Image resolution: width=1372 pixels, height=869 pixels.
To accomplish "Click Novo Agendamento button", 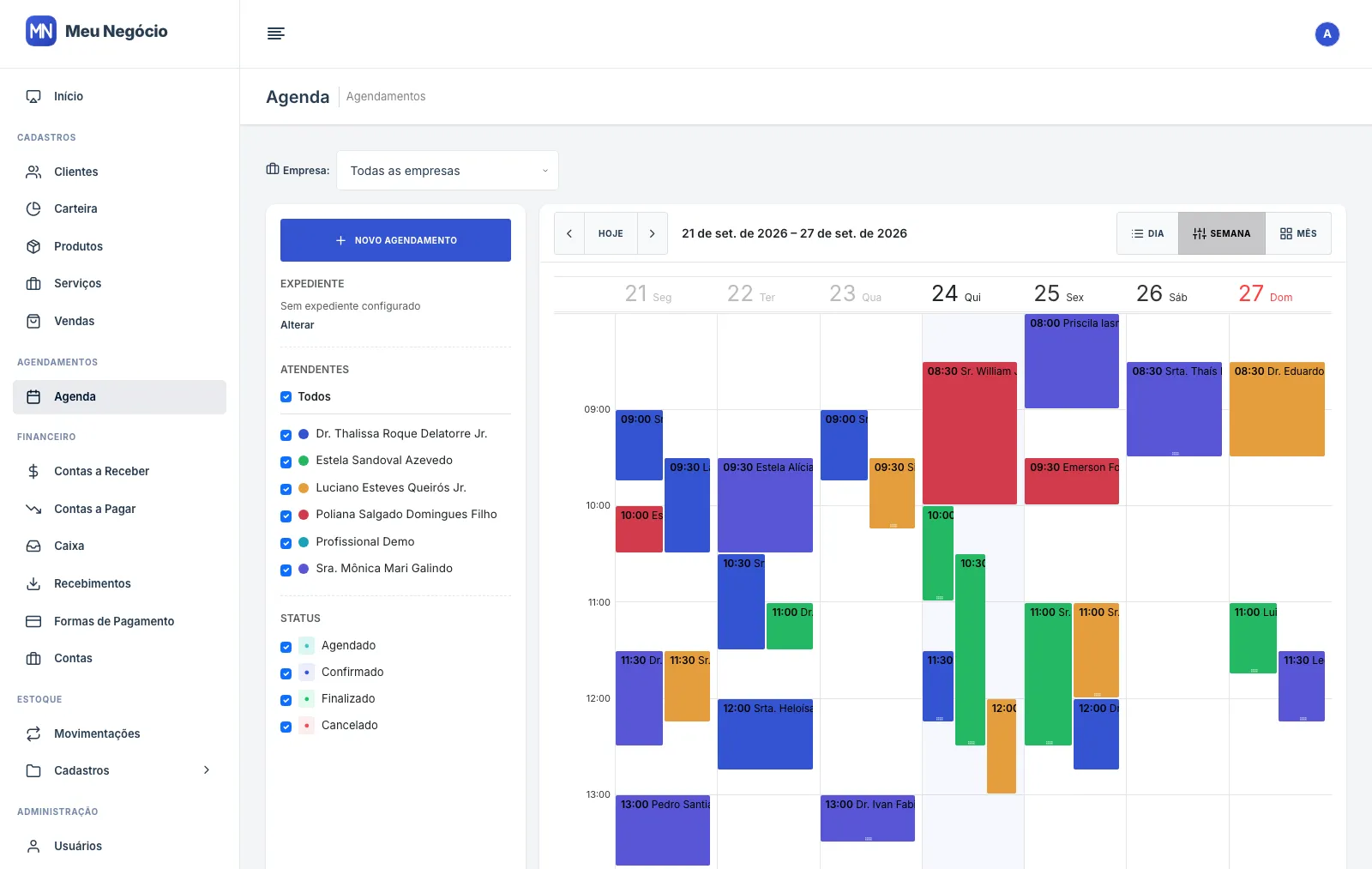I will (x=395, y=240).
